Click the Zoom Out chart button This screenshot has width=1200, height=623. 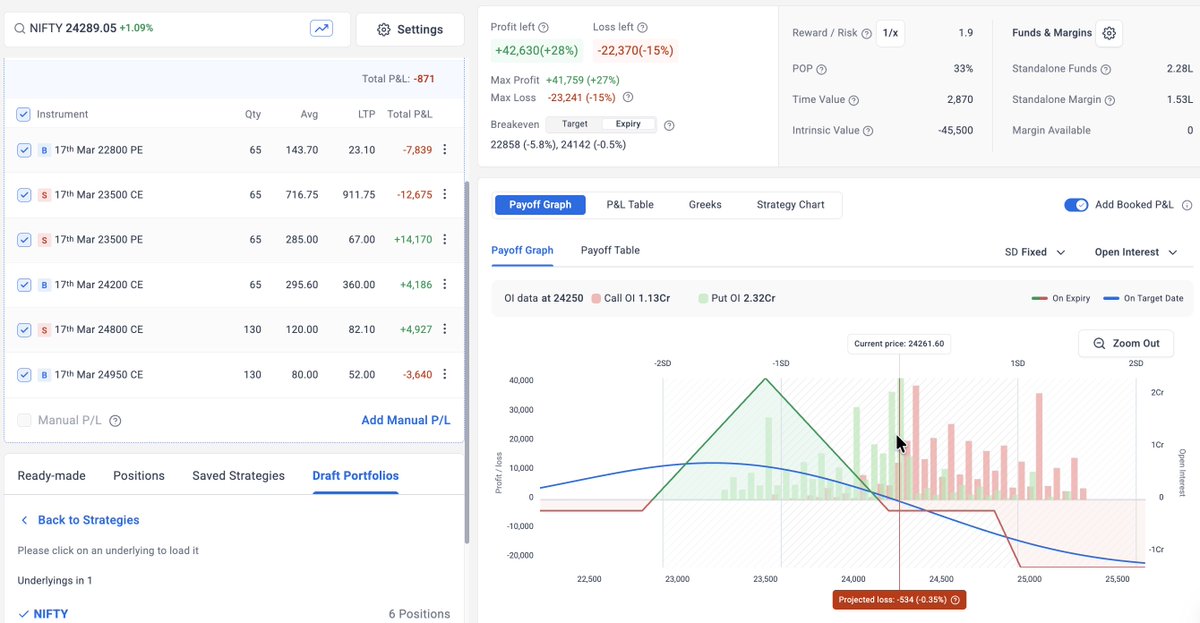[1126, 343]
